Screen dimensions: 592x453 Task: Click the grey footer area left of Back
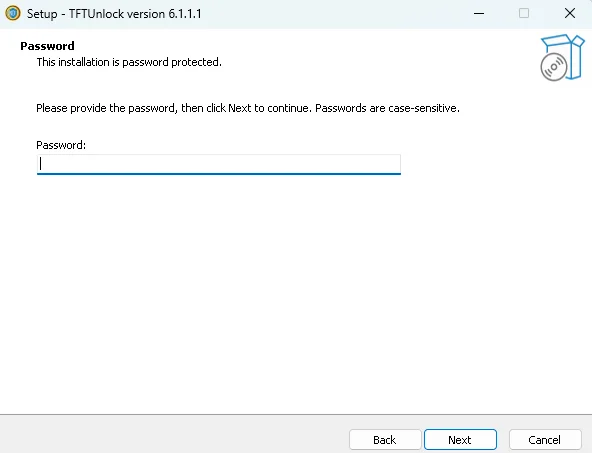tap(174, 435)
